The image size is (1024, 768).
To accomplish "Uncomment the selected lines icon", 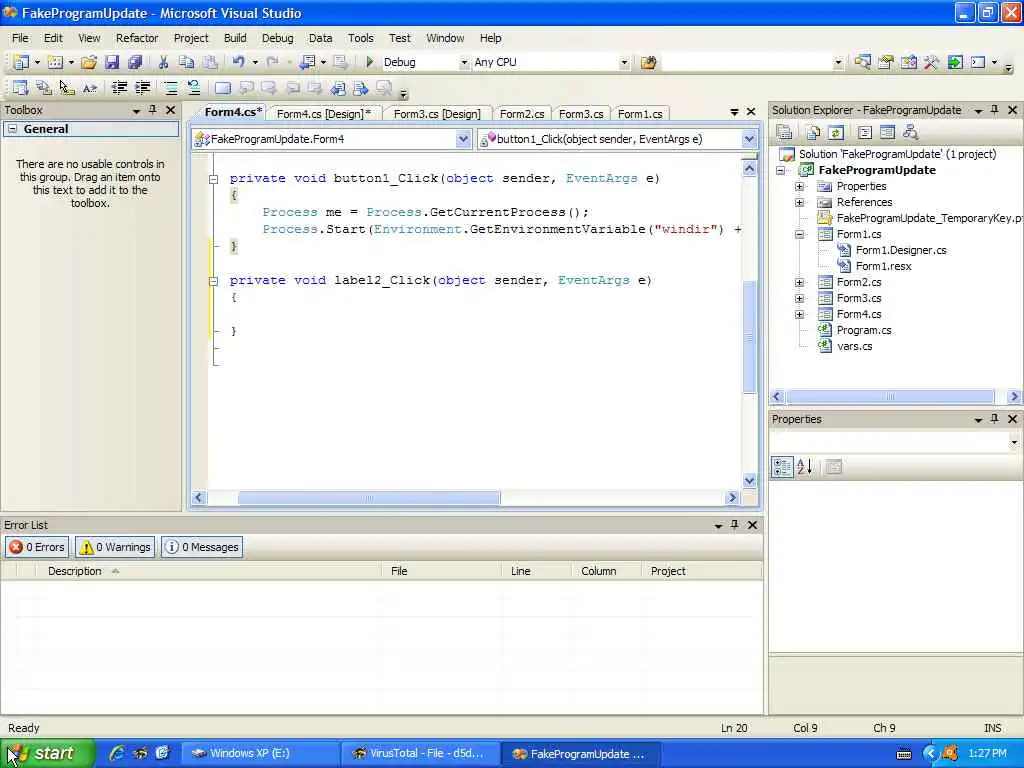I will [x=193, y=88].
